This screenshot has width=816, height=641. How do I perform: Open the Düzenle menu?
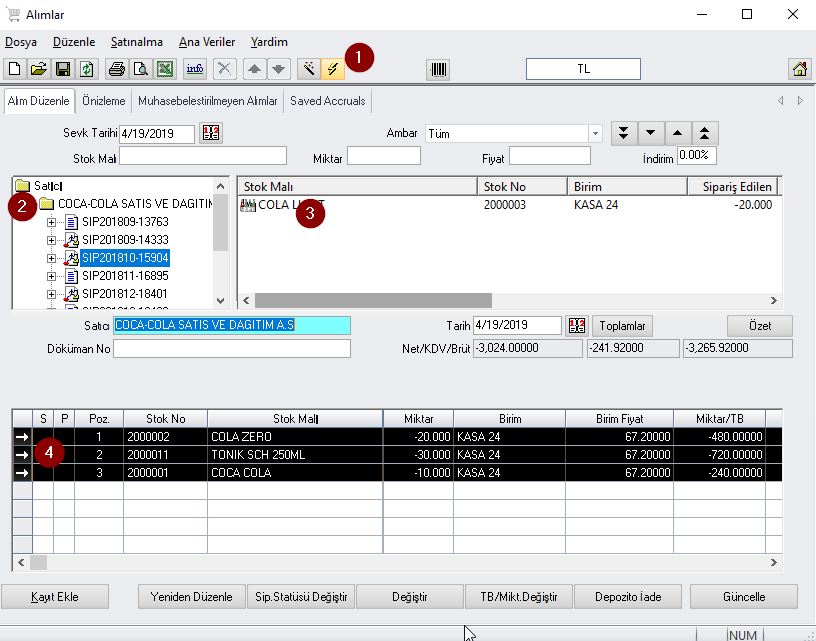[74, 42]
